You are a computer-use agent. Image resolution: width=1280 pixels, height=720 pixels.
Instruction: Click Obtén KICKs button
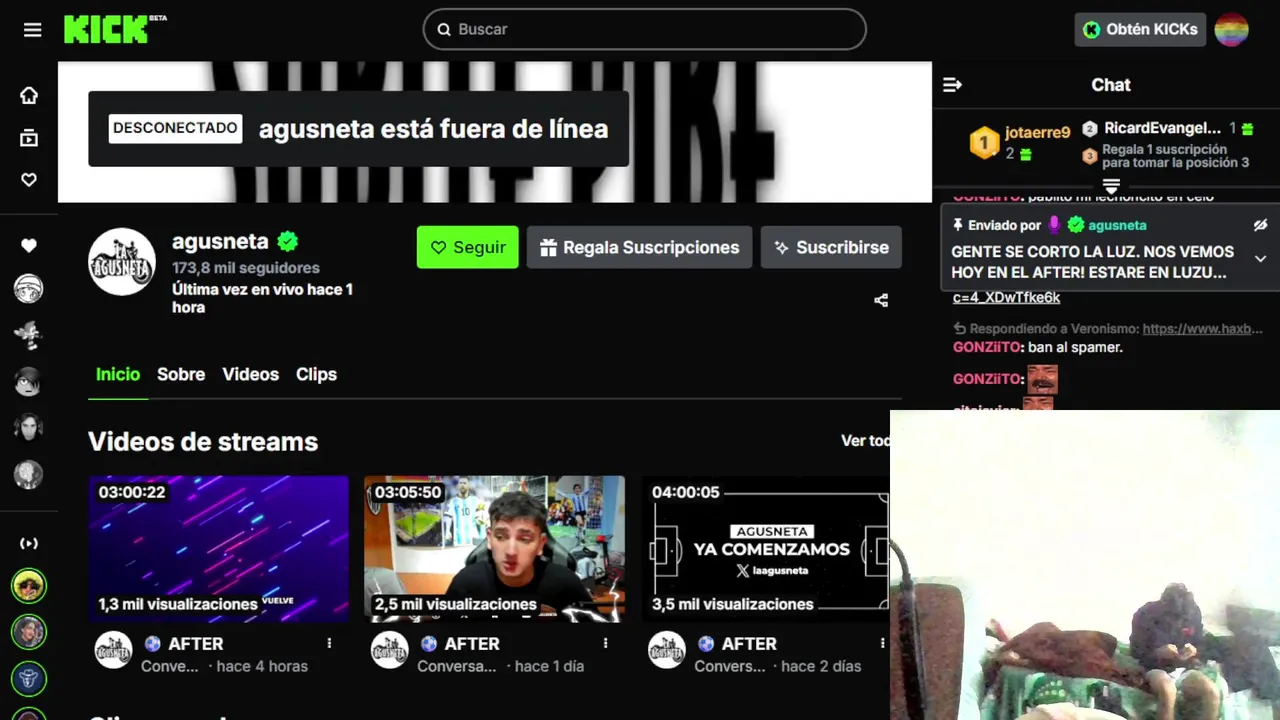pyautogui.click(x=1140, y=29)
